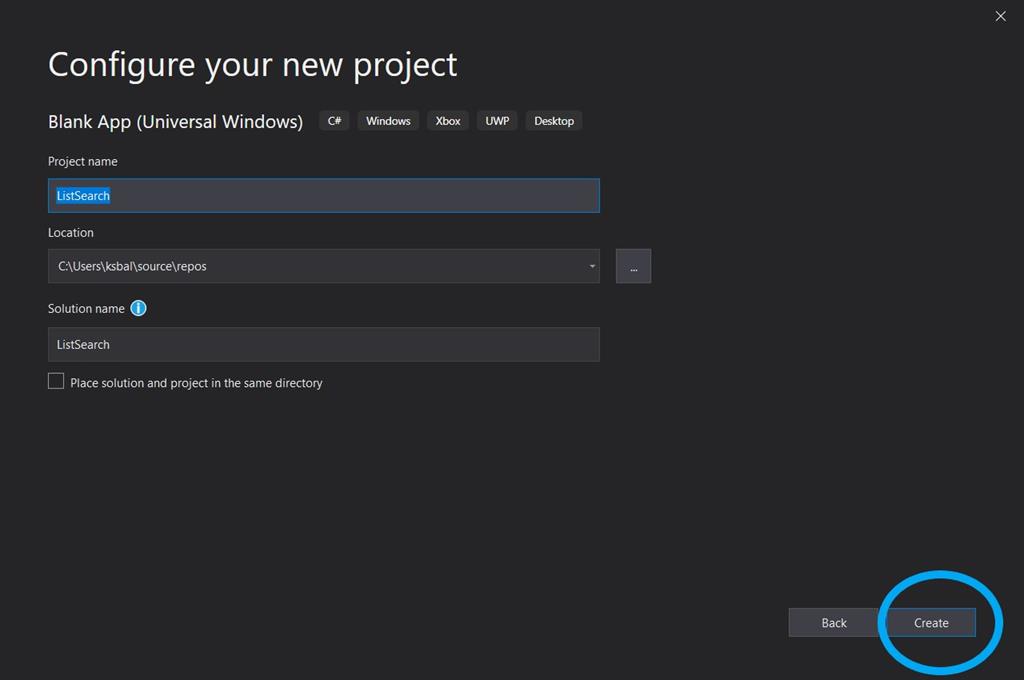Click the C# language tag
Viewport: 1024px width, 680px height.
334,121
